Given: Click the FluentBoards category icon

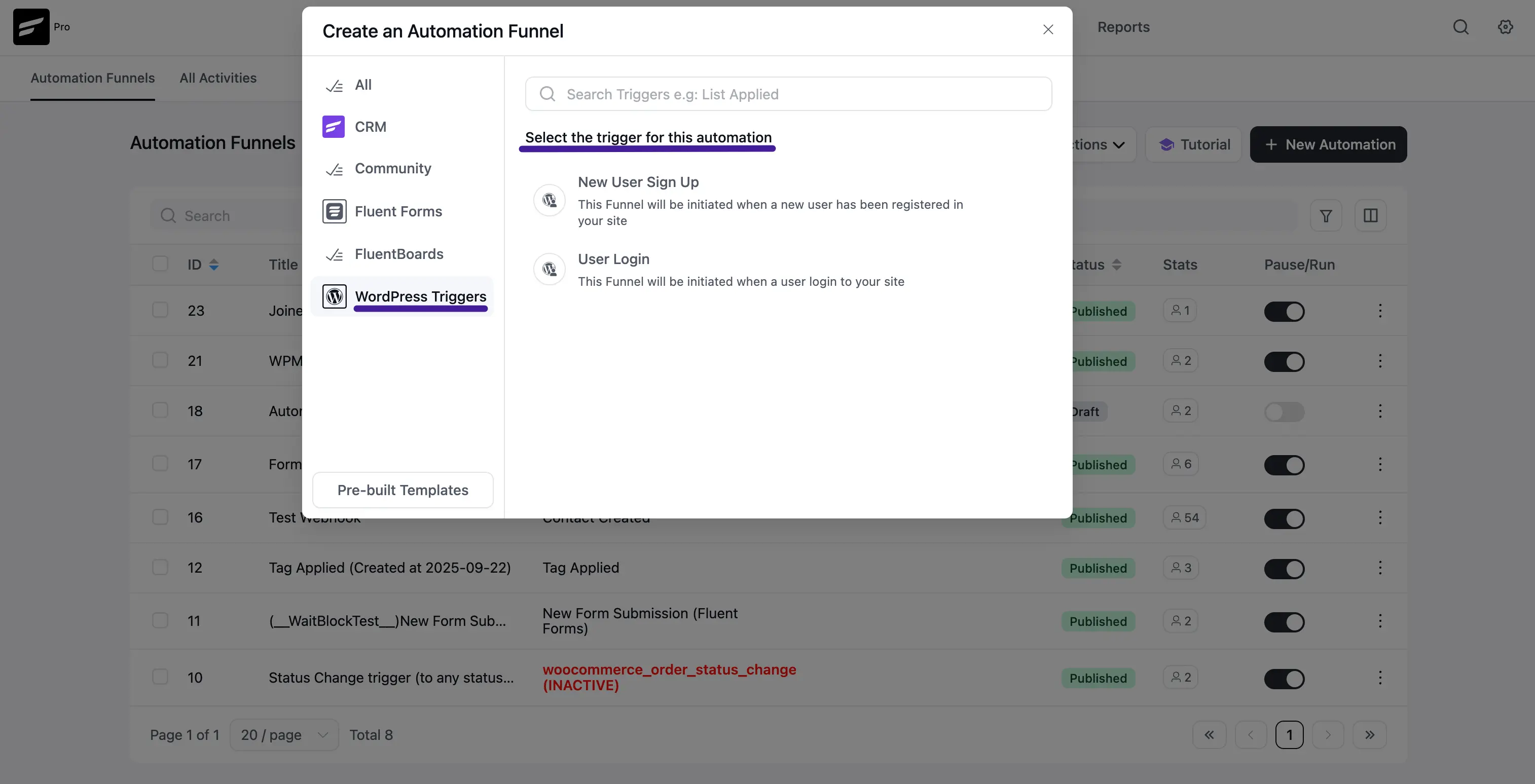Looking at the screenshot, I should click(334, 254).
